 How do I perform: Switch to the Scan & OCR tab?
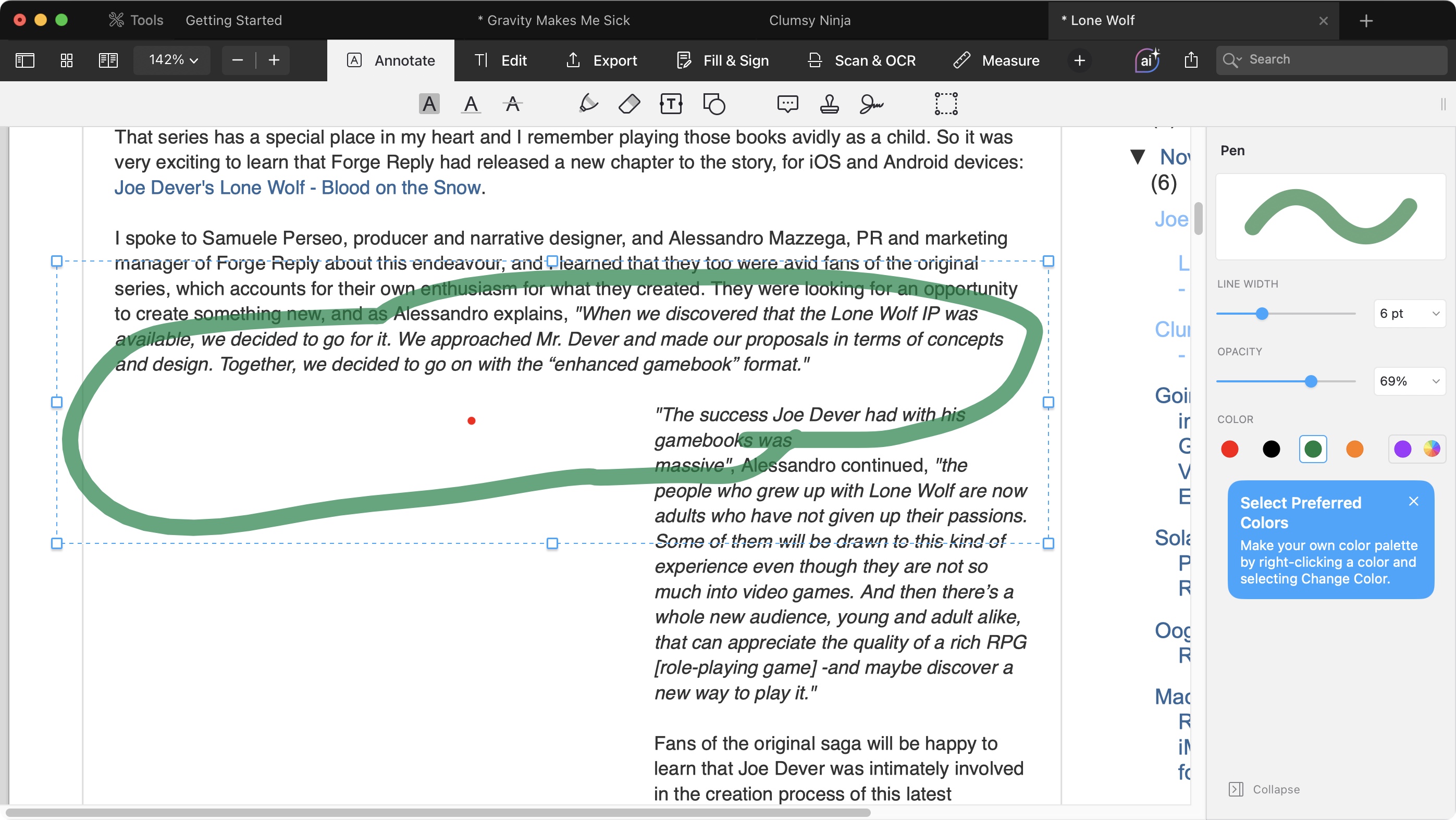click(x=861, y=60)
